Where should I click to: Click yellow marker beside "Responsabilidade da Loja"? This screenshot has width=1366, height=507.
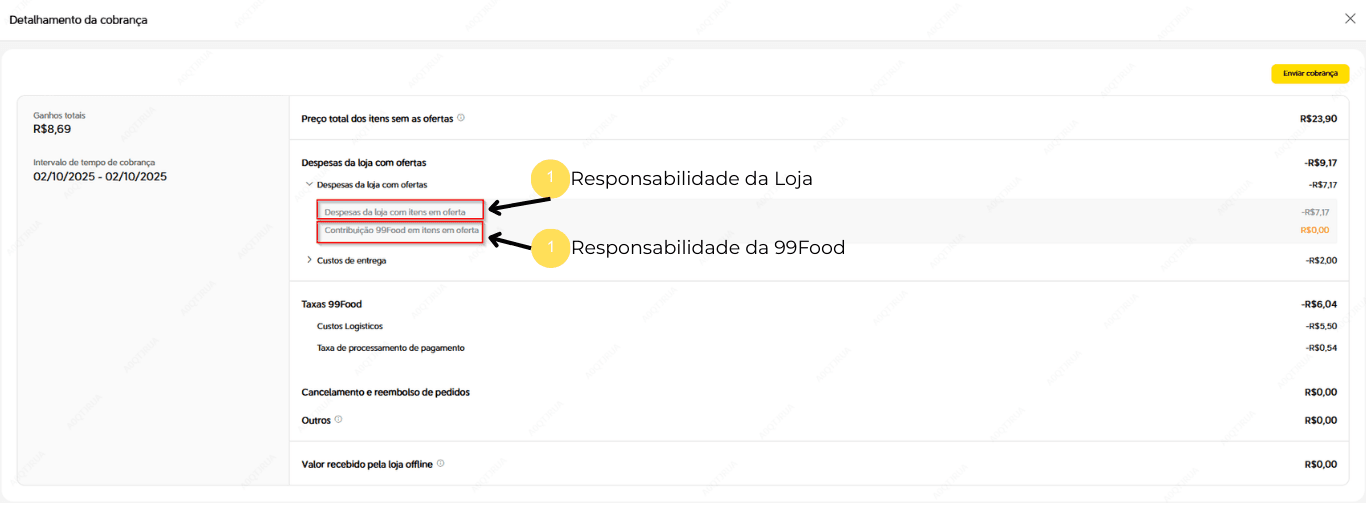(550, 180)
